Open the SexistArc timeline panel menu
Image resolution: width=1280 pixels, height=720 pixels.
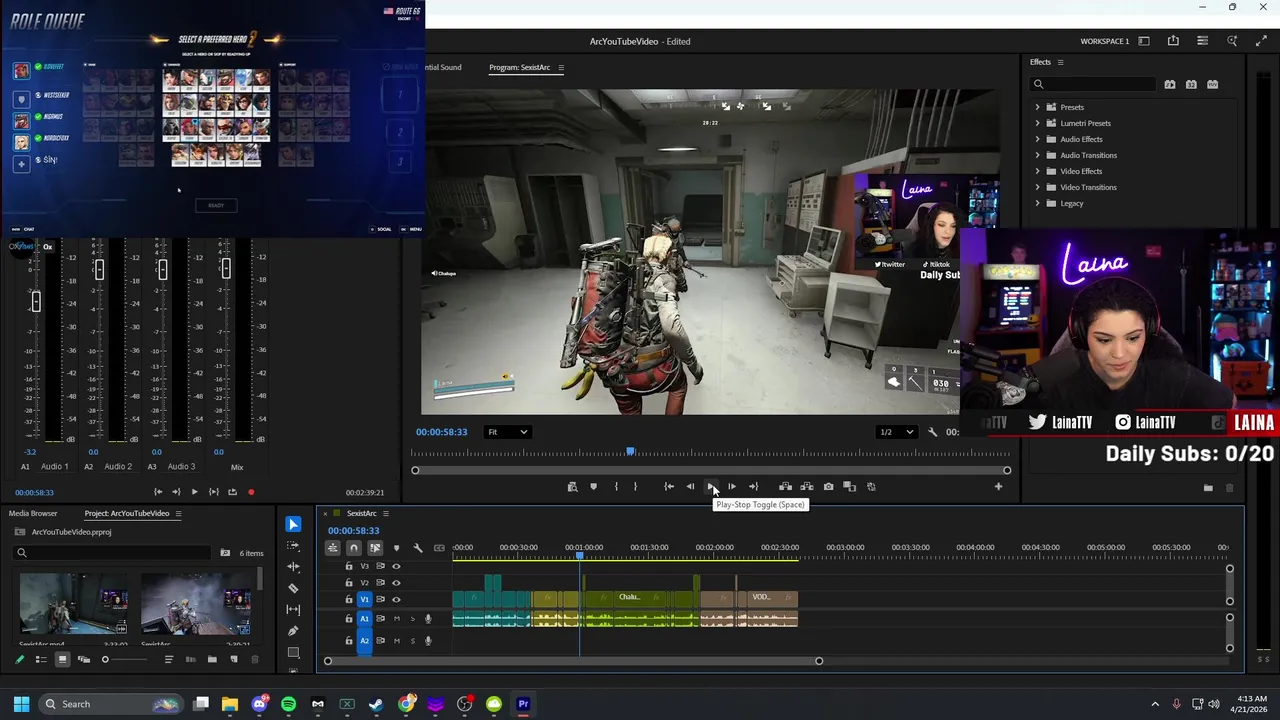(385, 513)
